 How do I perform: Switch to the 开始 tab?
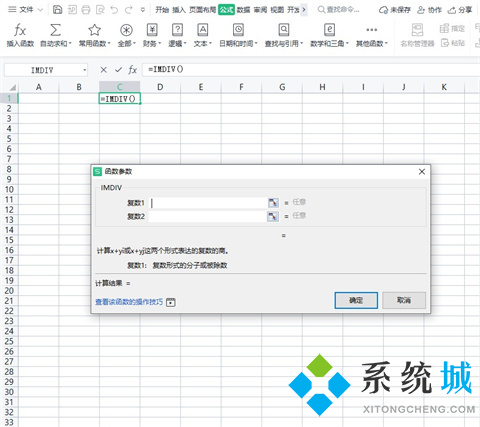[162, 10]
